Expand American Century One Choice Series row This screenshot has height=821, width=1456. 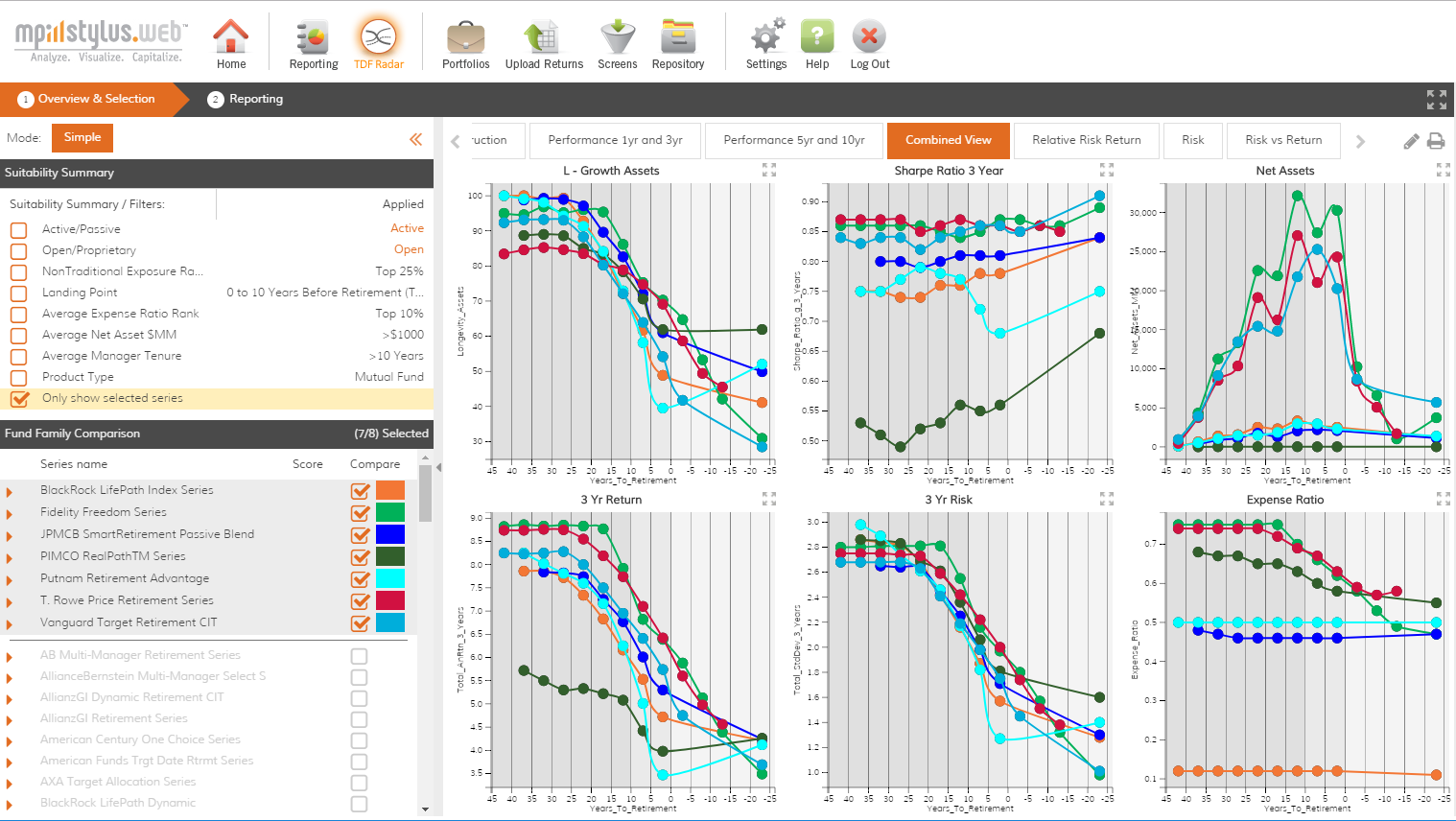tap(10, 741)
